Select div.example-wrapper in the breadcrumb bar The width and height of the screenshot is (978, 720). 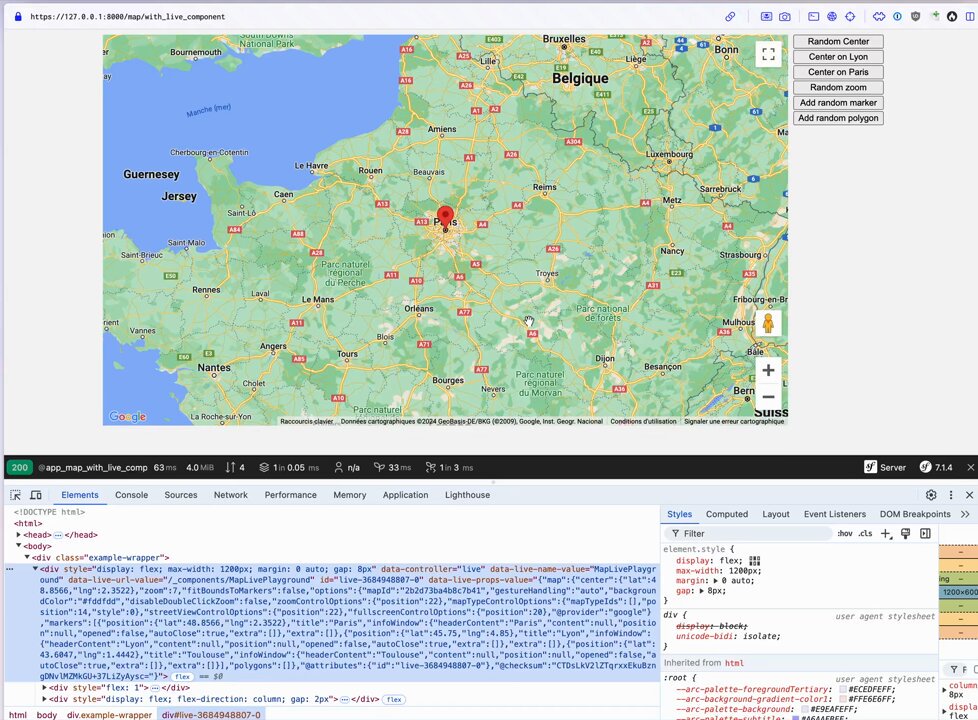coord(109,715)
